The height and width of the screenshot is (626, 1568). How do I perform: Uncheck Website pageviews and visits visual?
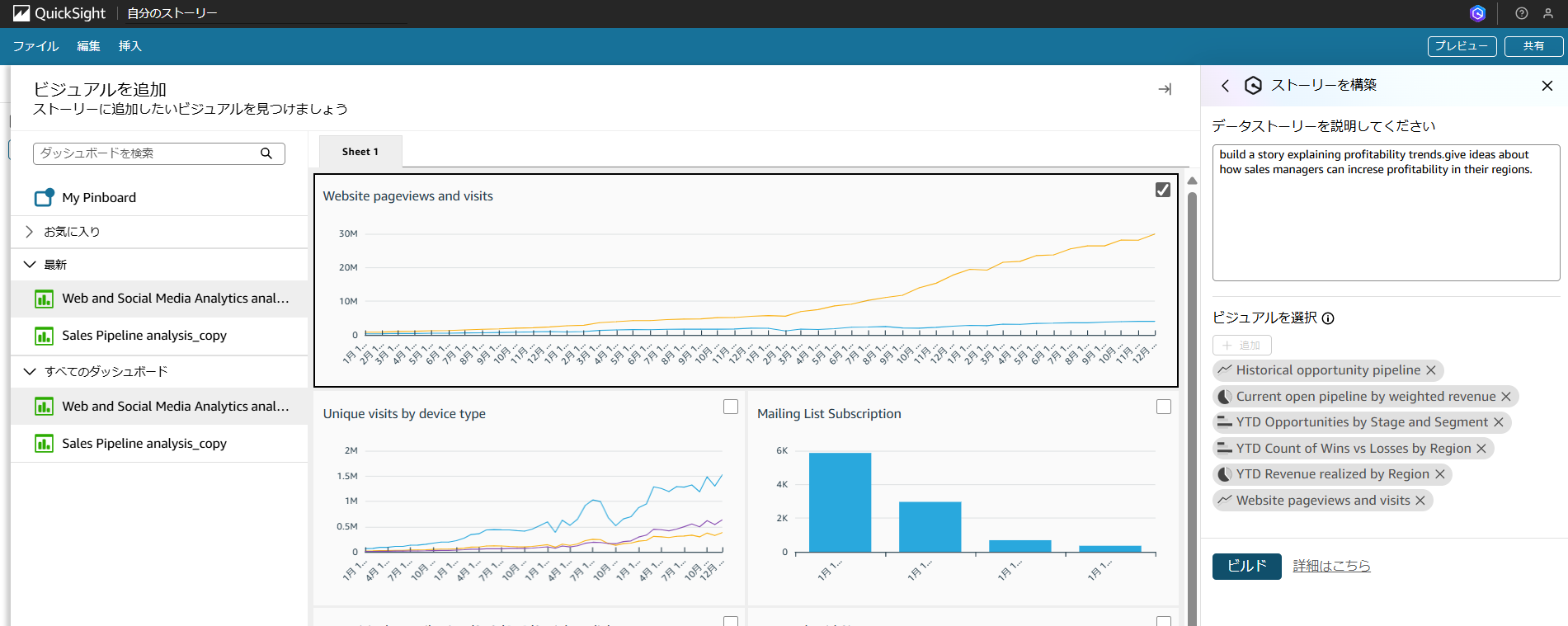(1163, 190)
